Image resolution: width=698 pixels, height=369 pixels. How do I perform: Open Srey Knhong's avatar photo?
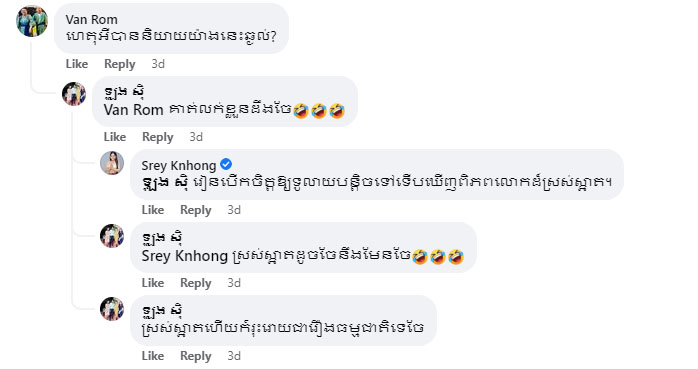click(112, 163)
